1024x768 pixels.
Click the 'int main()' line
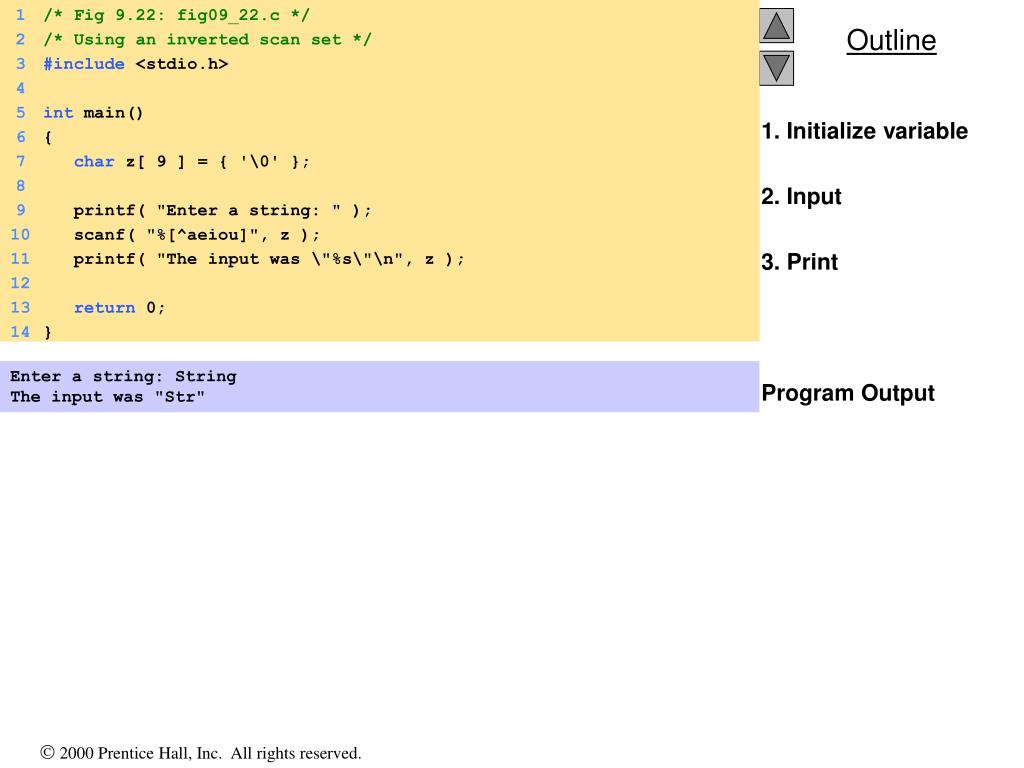(93, 113)
